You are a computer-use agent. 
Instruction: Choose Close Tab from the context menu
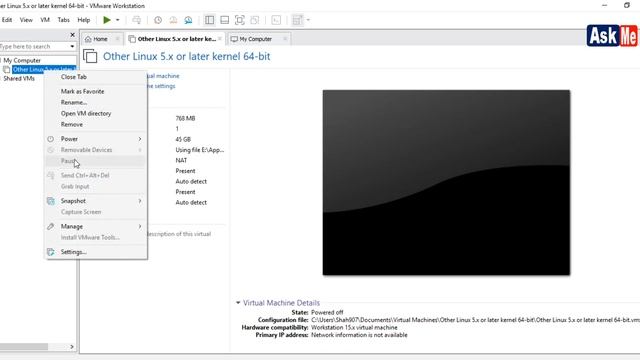(74, 77)
